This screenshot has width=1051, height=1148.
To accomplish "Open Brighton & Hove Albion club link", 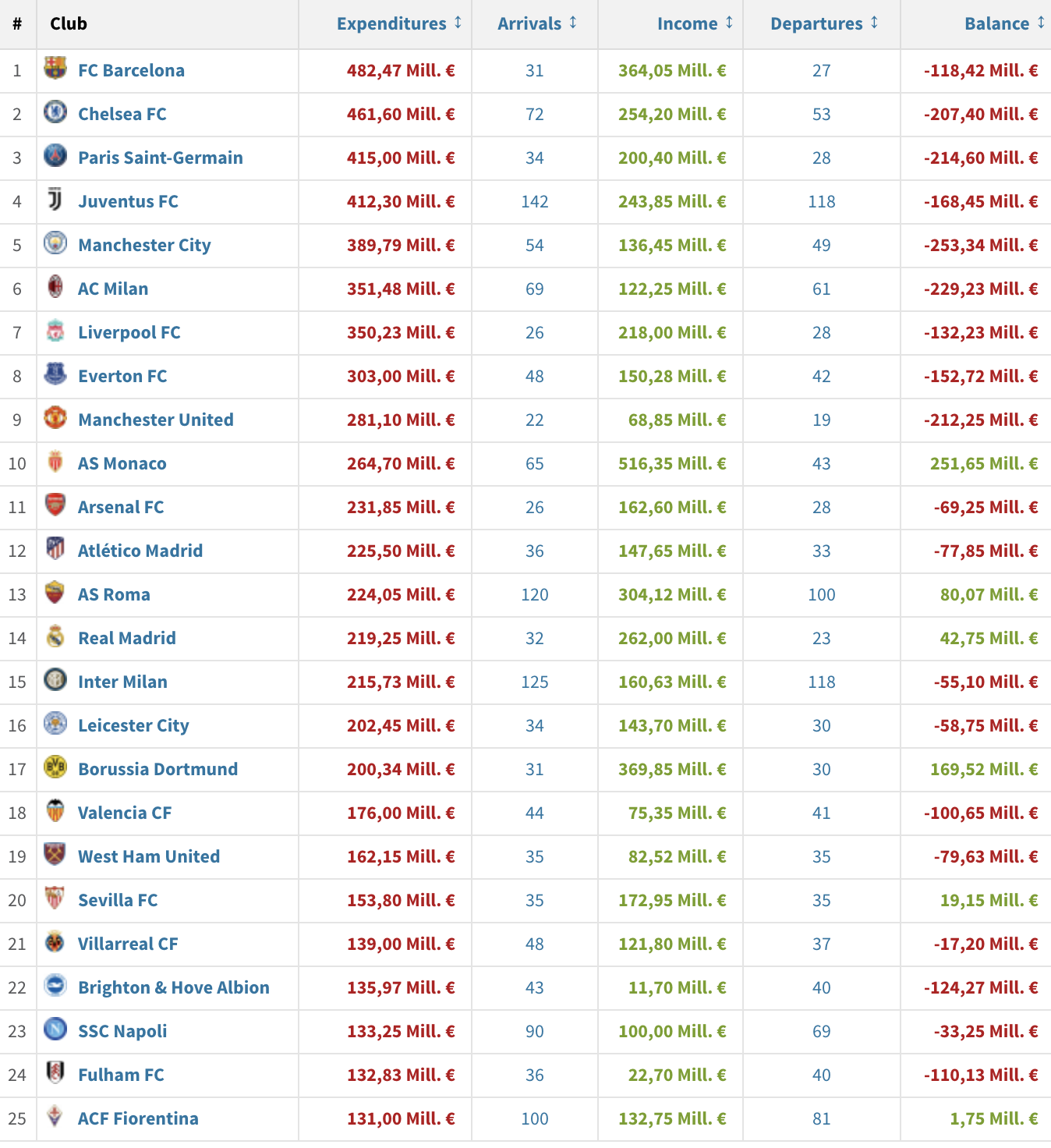I will (x=173, y=987).
